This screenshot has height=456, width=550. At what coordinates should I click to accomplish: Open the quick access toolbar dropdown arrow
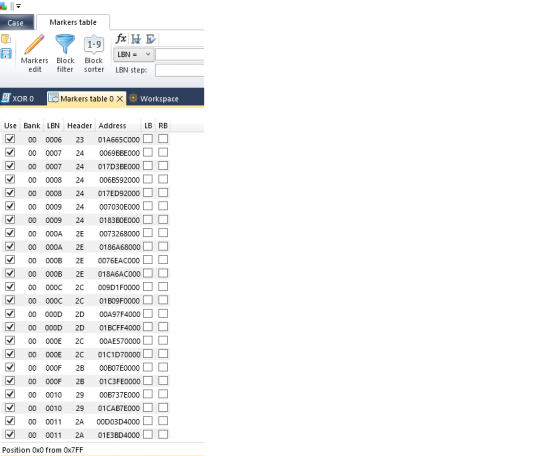coord(18,6)
